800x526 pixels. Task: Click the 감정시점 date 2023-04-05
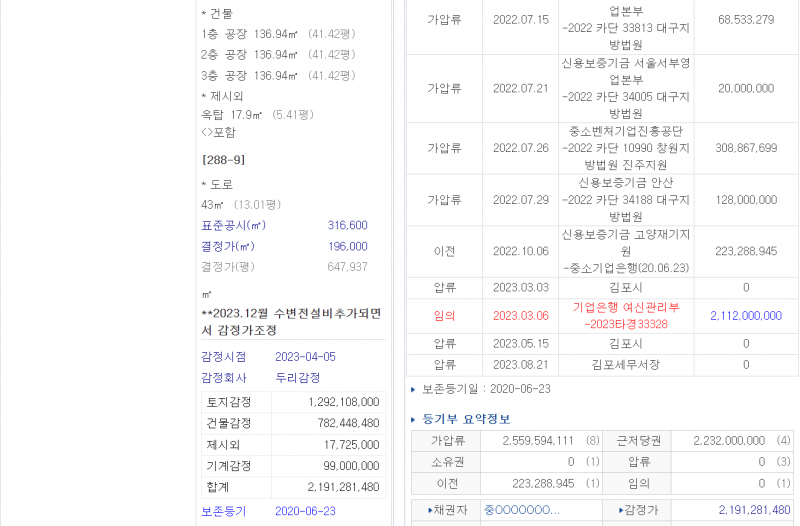(305, 357)
